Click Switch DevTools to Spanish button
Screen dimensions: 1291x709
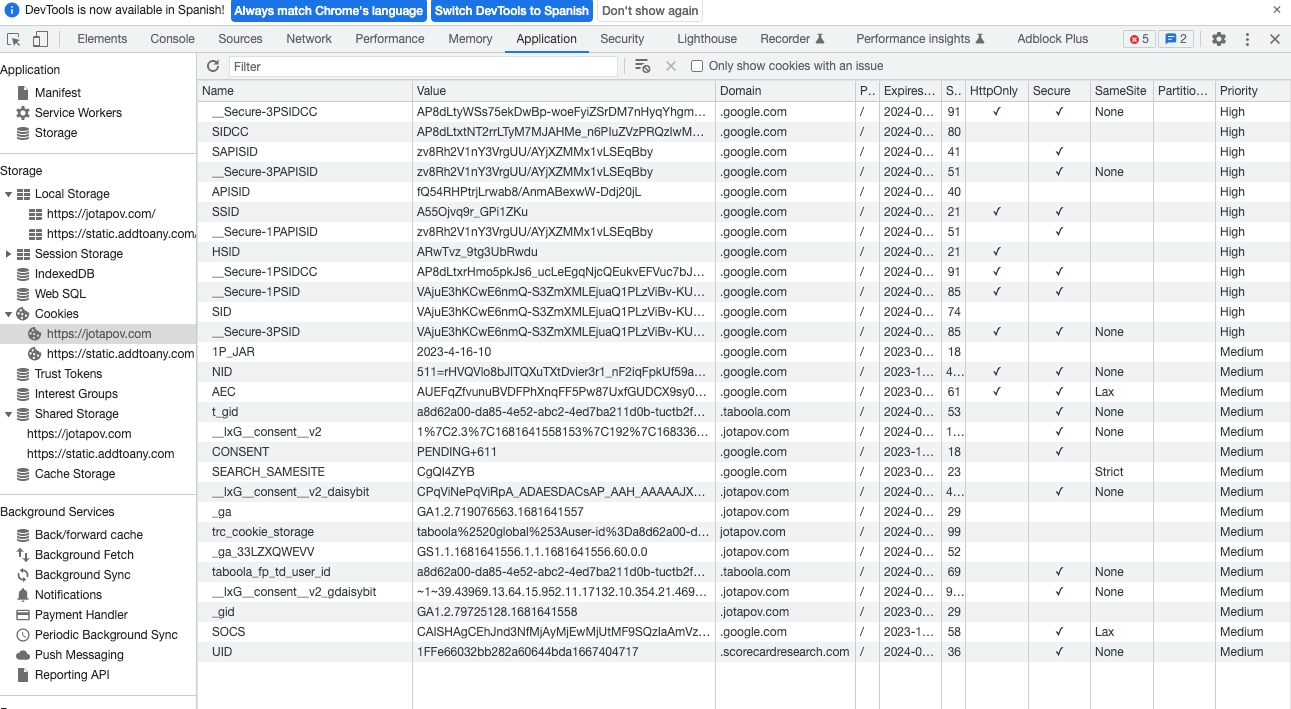pos(511,11)
